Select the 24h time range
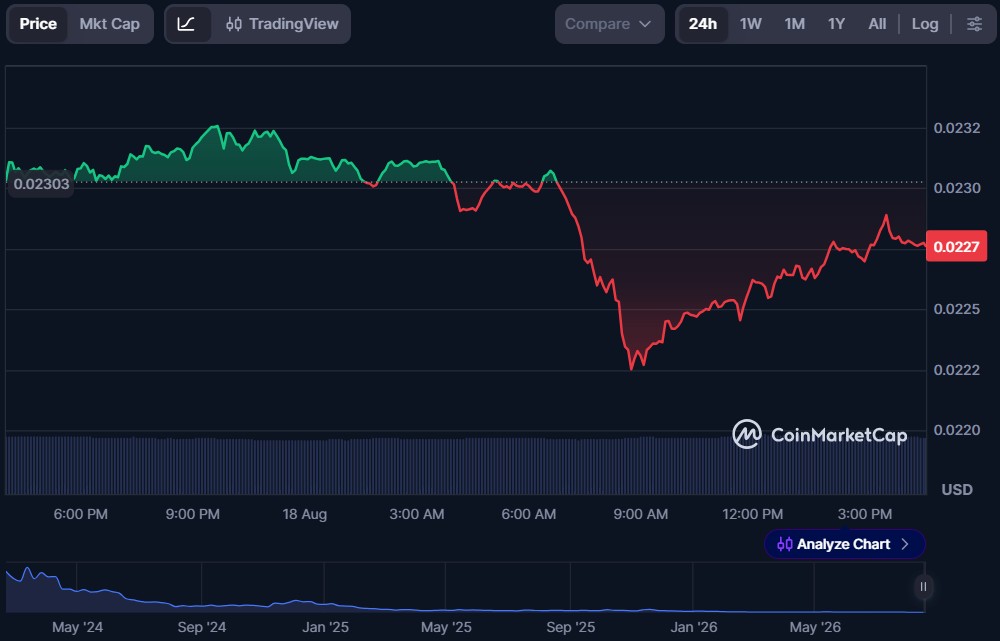1000x641 pixels. [703, 24]
